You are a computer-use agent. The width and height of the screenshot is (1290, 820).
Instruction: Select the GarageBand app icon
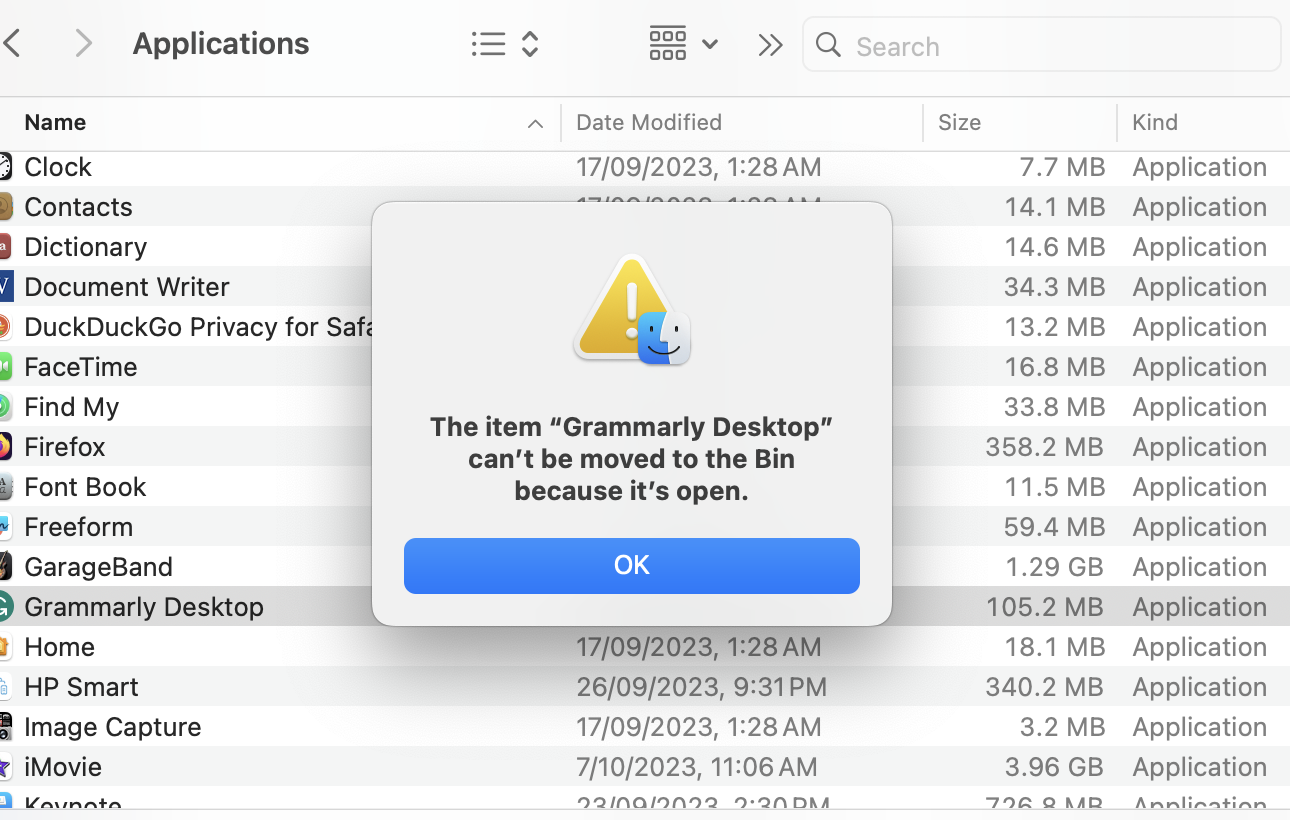coord(5,567)
